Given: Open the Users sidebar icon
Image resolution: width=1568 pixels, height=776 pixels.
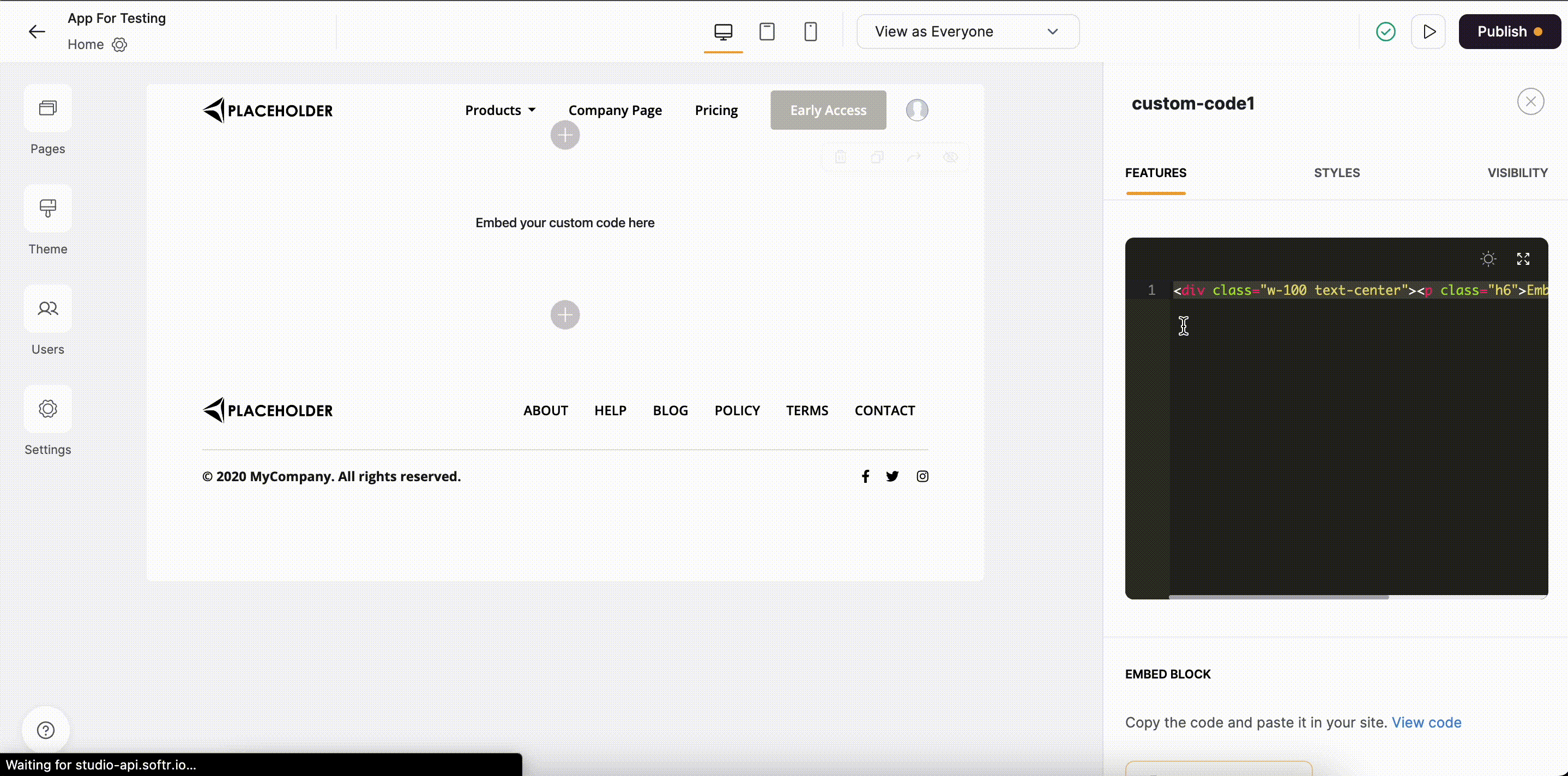Looking at the screenshot, I should coord(47,308).
